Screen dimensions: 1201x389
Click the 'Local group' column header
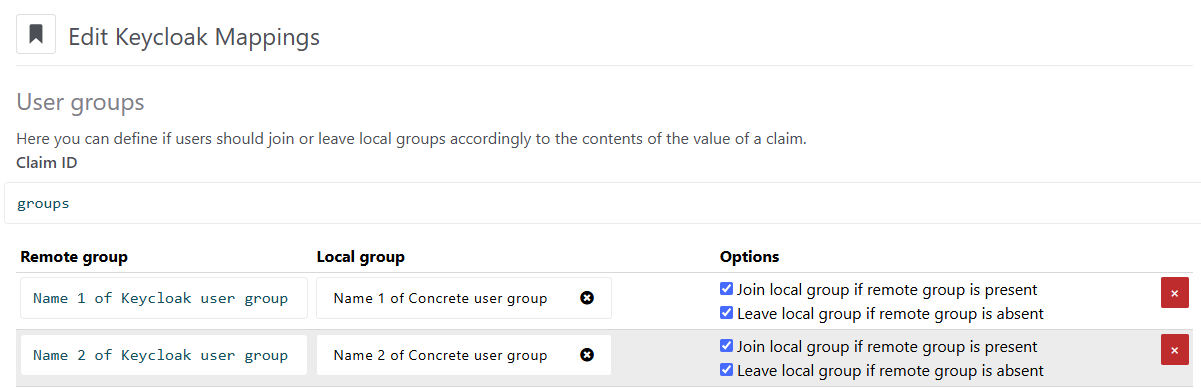[x=360, y=257]
